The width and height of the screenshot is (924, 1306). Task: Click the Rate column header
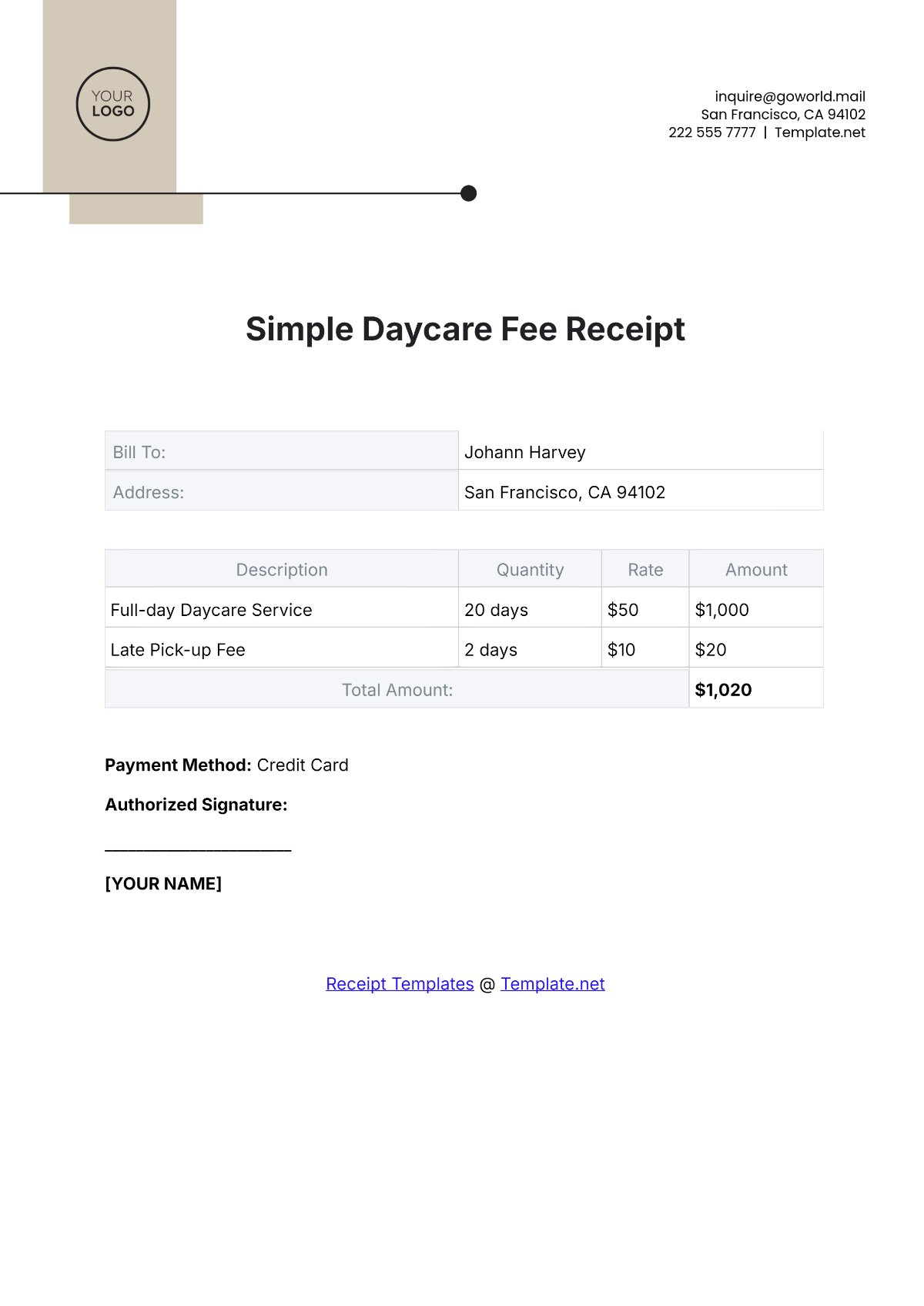[645, 570]
